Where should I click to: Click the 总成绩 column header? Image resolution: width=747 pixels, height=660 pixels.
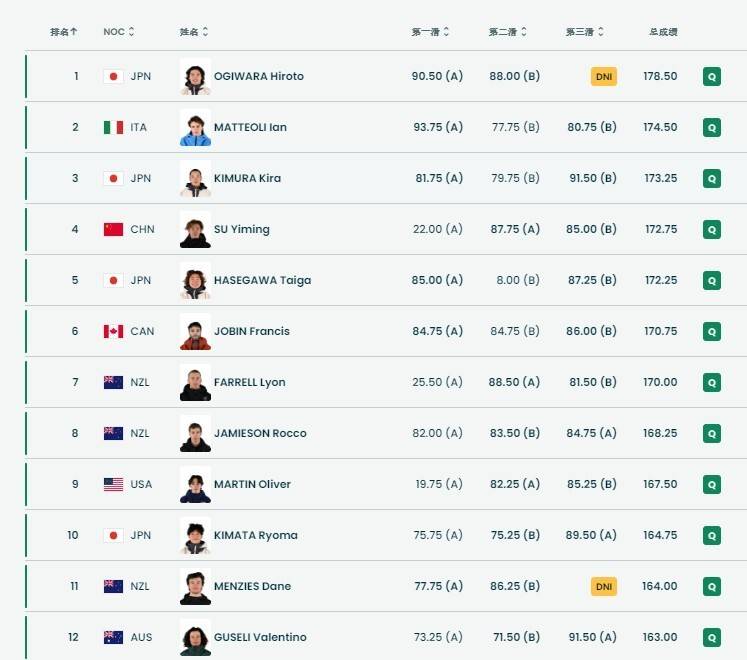tap(662, 32)
